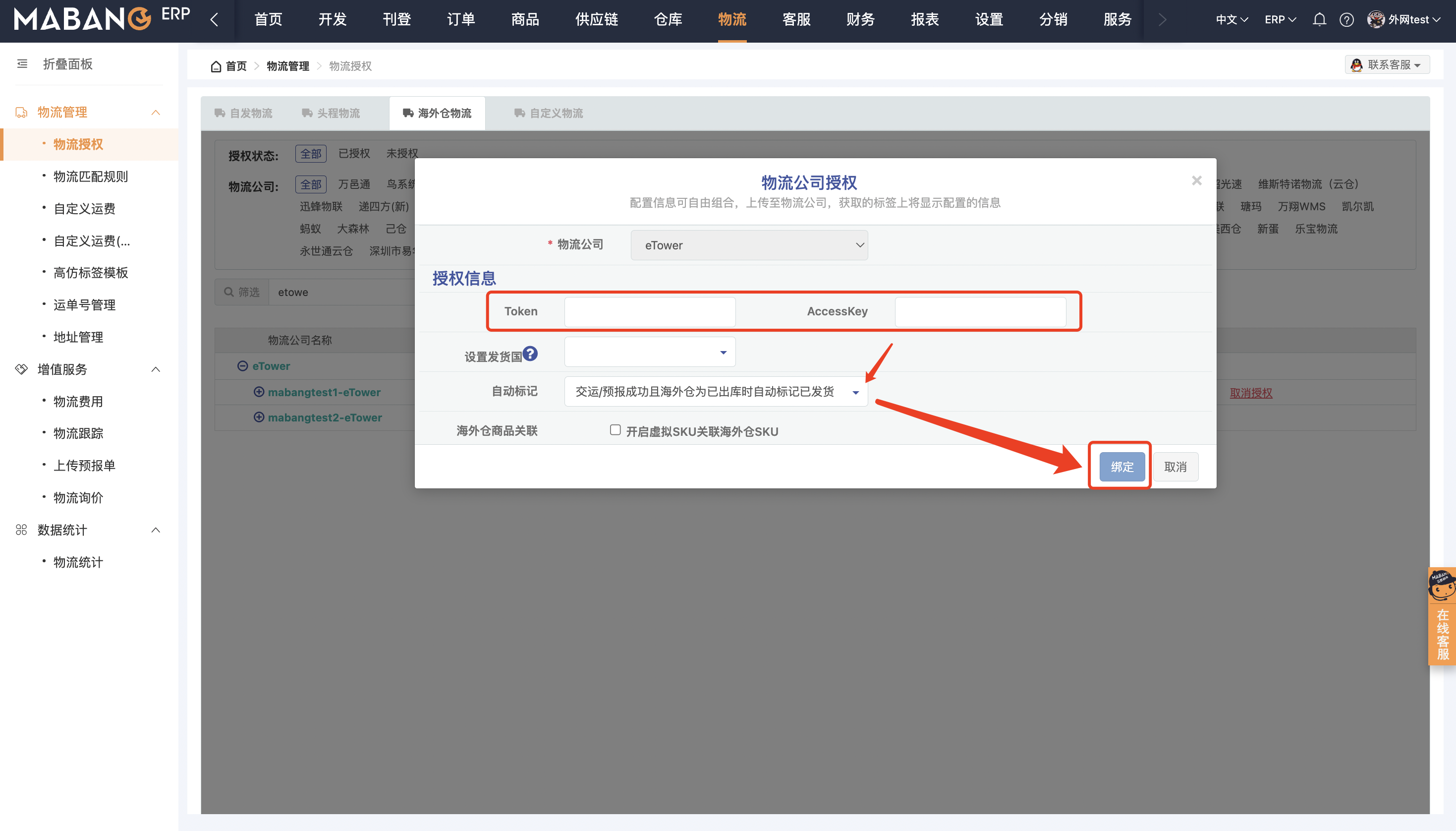
Task: Open the 仓库 top menu
Action: point(668,20)
